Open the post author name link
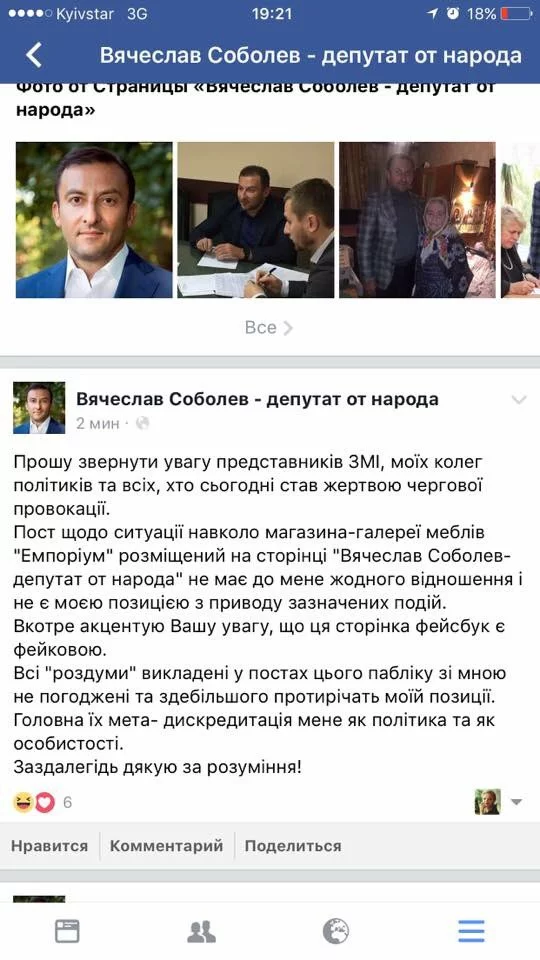This screenshot has height=960, width=540. [257, 399]
